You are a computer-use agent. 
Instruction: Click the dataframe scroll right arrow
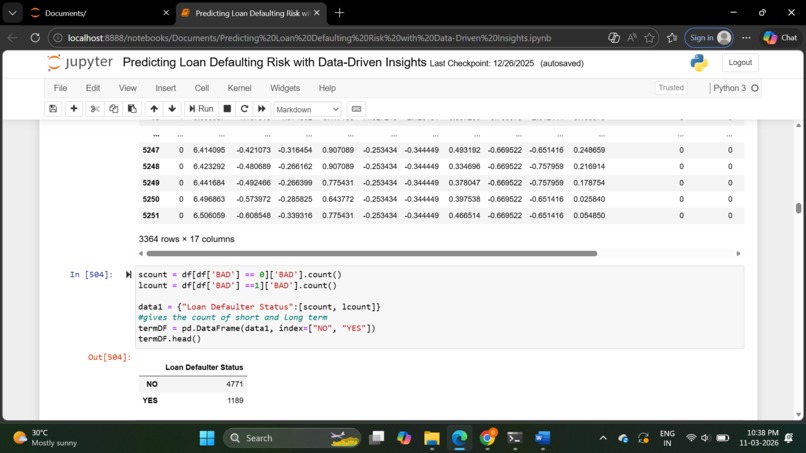click(x=738, y=253)
